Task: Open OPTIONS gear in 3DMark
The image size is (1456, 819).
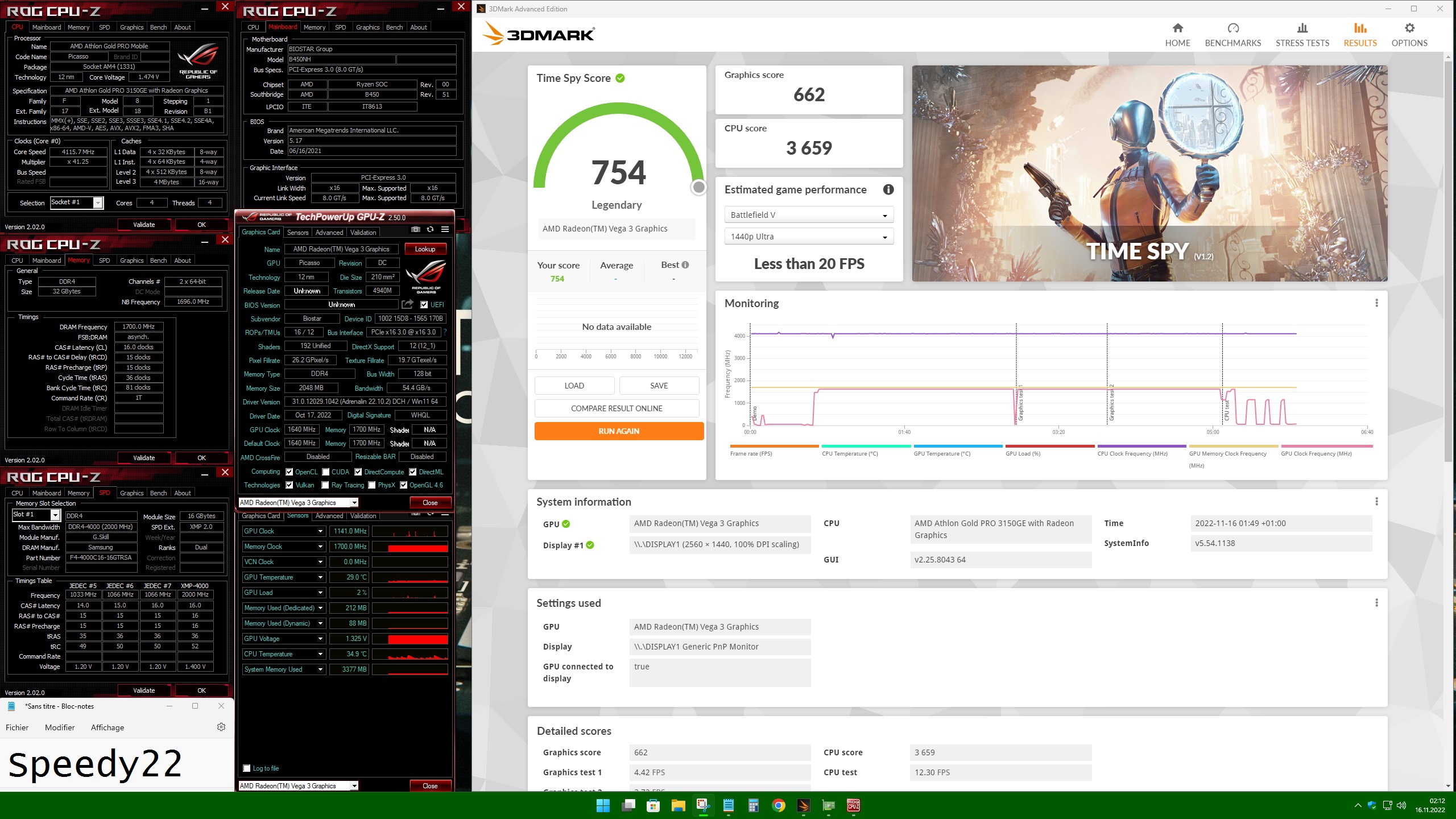Action: (1409, 35)
